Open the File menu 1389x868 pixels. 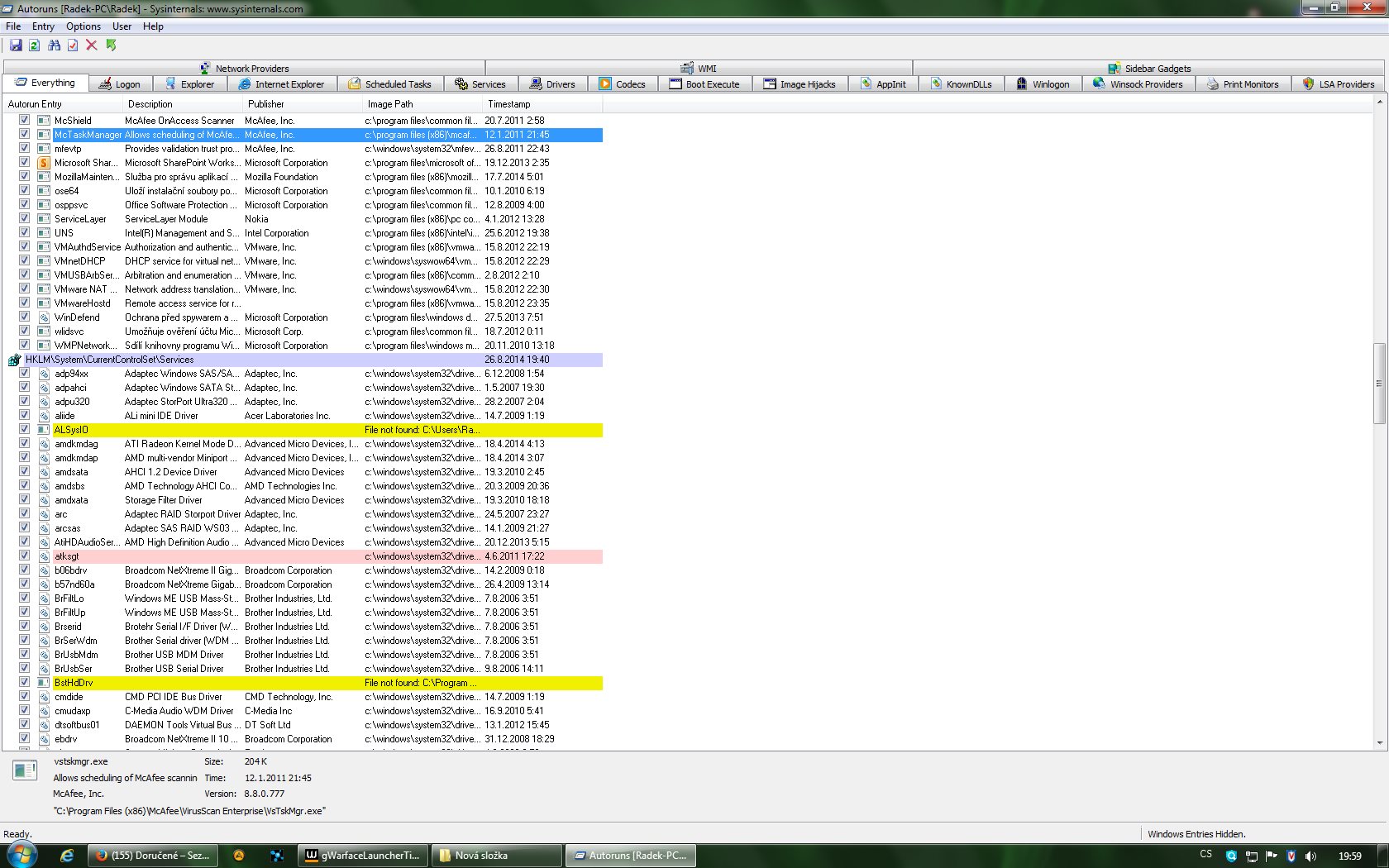click(13, 26)
